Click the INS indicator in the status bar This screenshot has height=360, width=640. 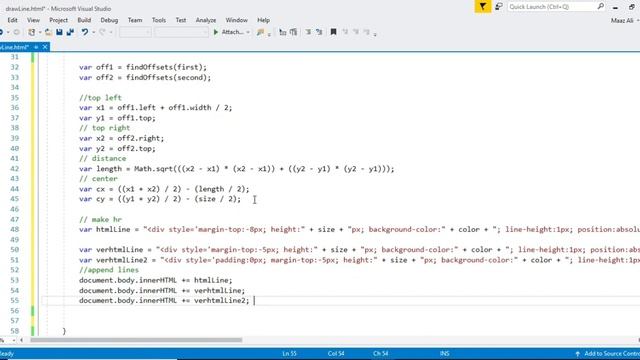tap(444, 354)
